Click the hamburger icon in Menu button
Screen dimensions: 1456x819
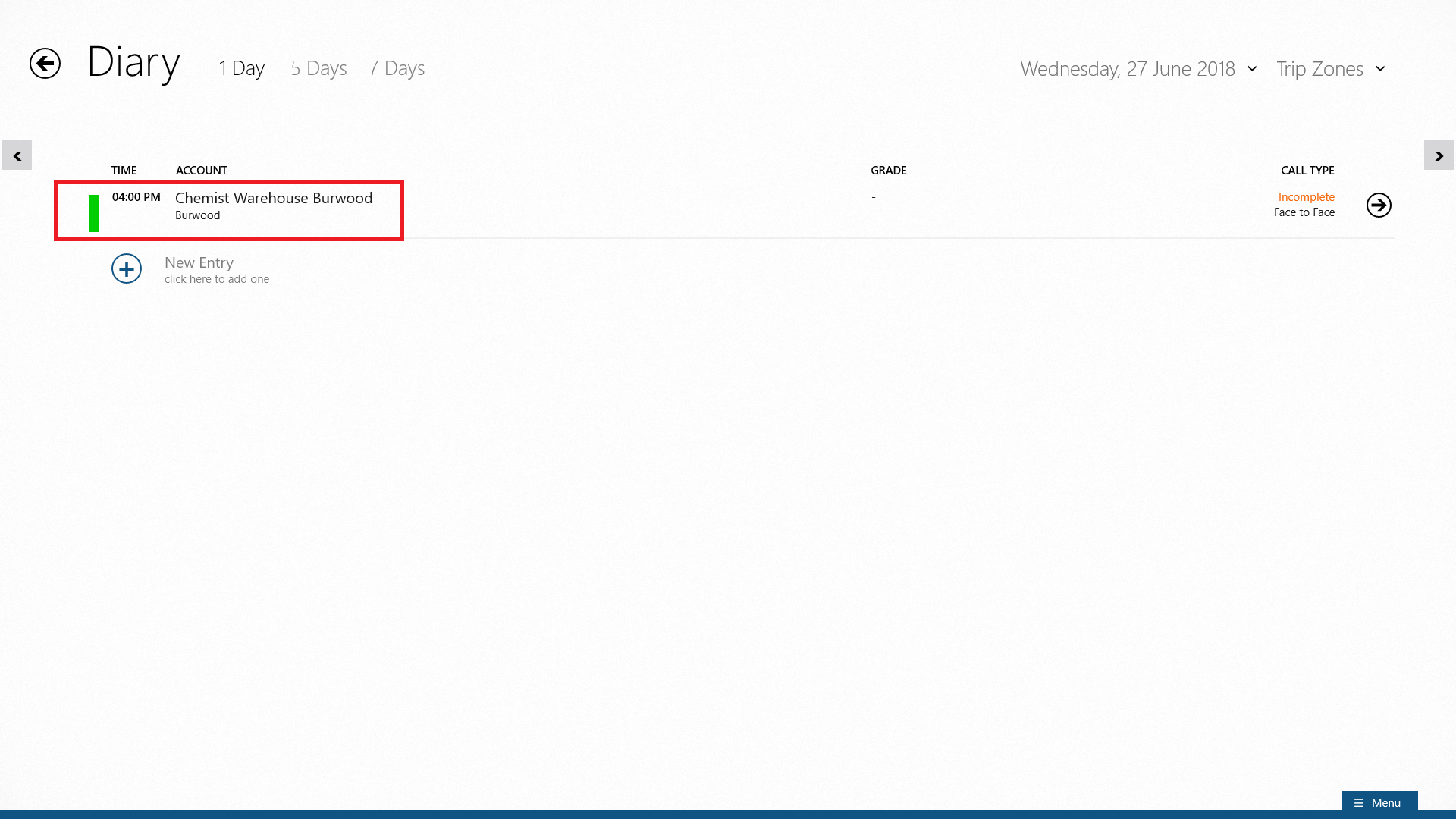(x=1358, y=802)
